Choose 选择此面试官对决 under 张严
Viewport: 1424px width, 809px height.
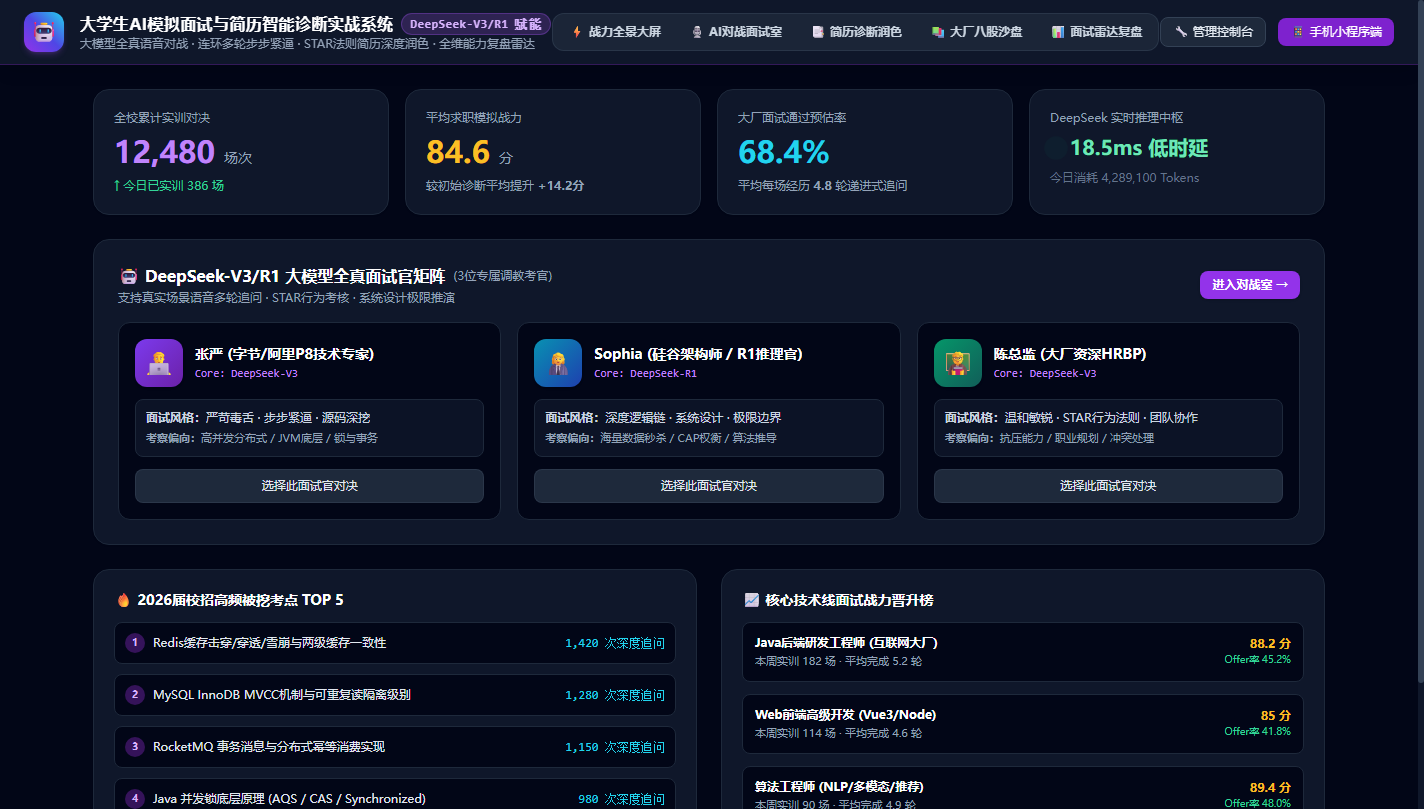(309, 486)
